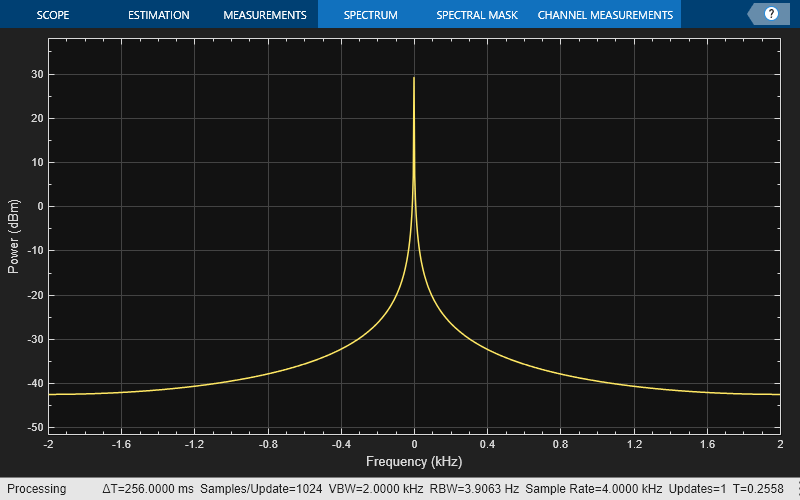Screen dimensions: 800x500
Task: Click the Frequency (kHz) axis label
Action: point(414,462)
